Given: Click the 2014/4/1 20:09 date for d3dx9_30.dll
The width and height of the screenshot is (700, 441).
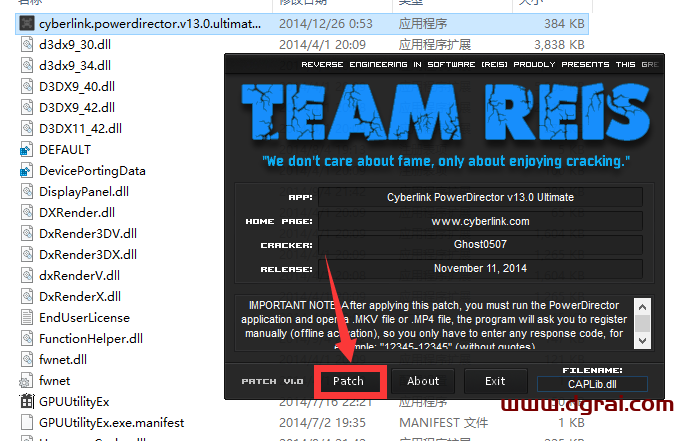Looking at the screenshot, I should (322, 45).
